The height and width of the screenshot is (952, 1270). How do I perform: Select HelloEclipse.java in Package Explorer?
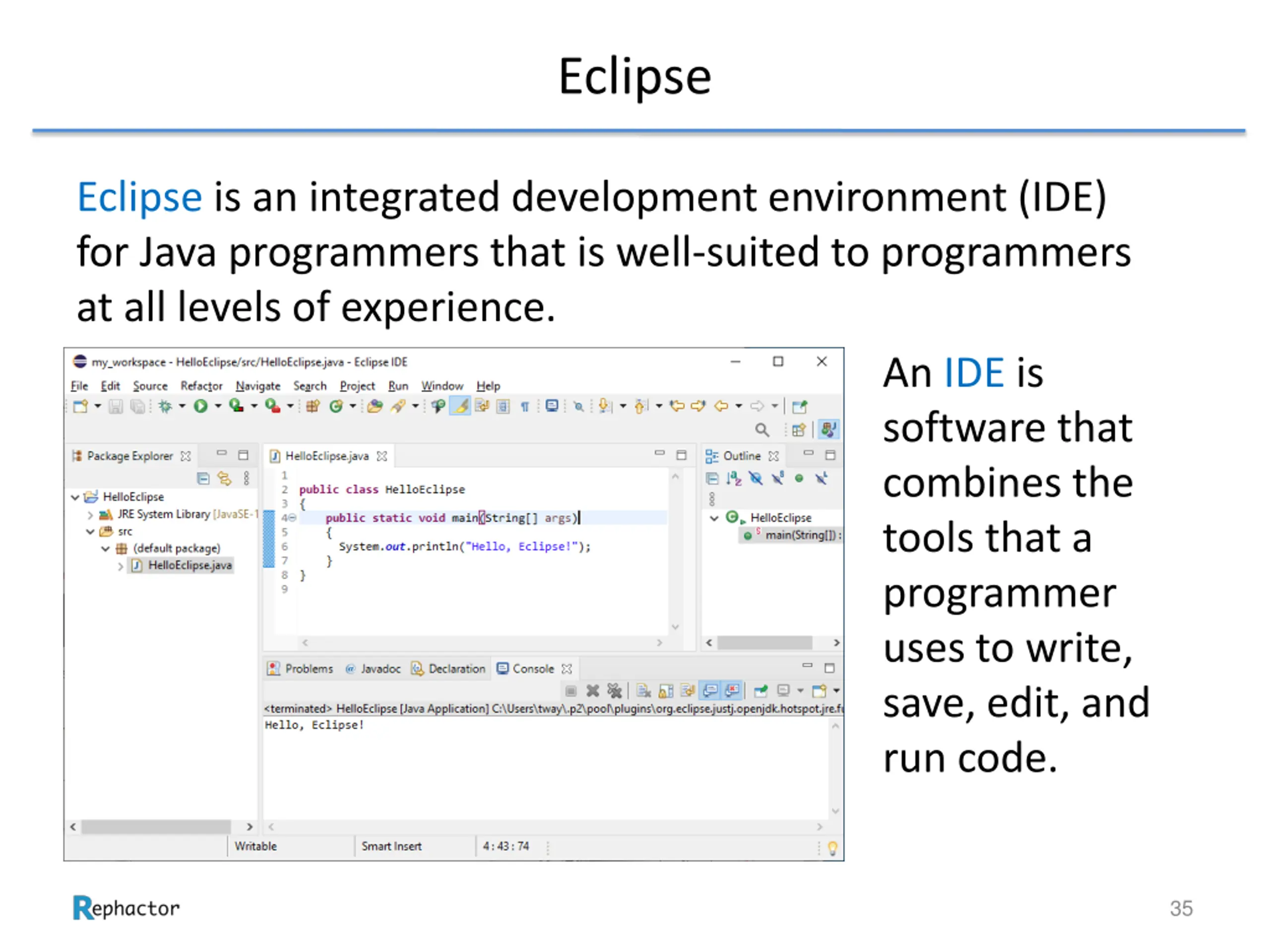click(182, 565)
